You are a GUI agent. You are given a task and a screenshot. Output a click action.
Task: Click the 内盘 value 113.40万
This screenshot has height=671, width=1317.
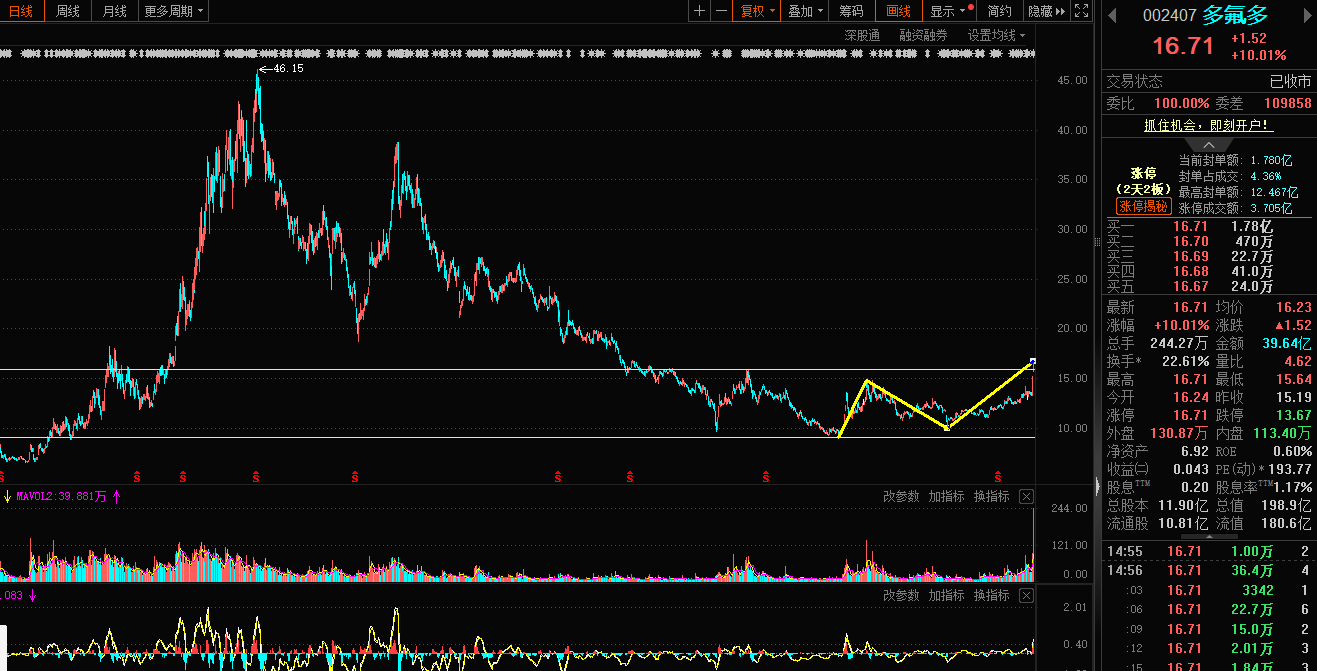point(1282,433)
